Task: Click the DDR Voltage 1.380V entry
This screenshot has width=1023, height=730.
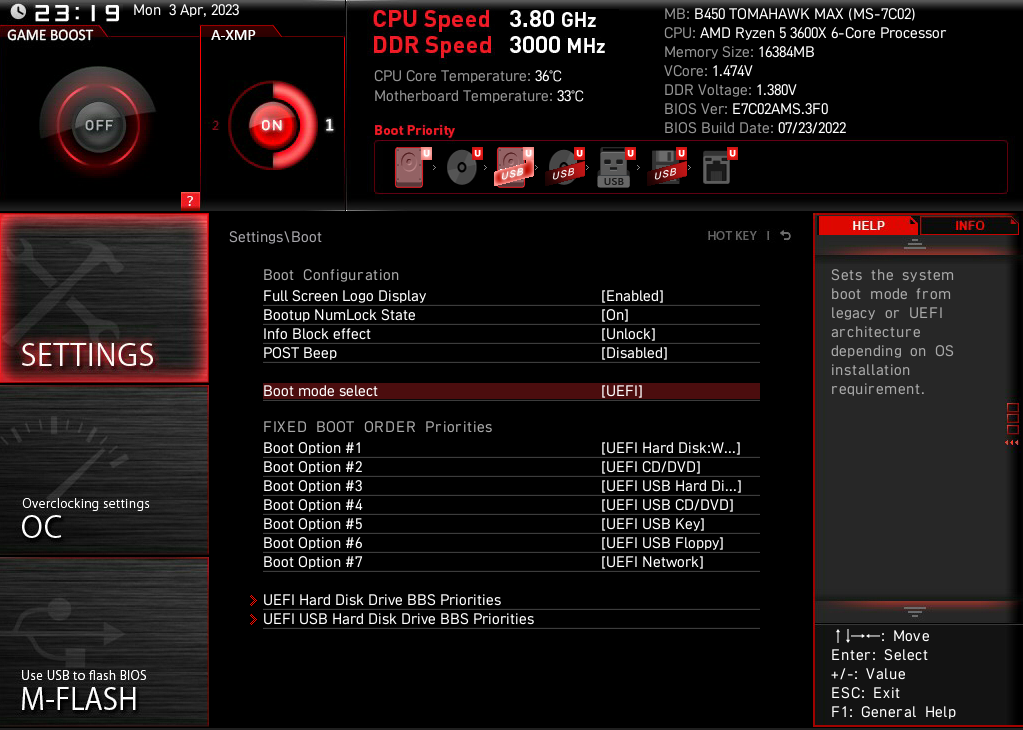Action: [x=730, y=90]
